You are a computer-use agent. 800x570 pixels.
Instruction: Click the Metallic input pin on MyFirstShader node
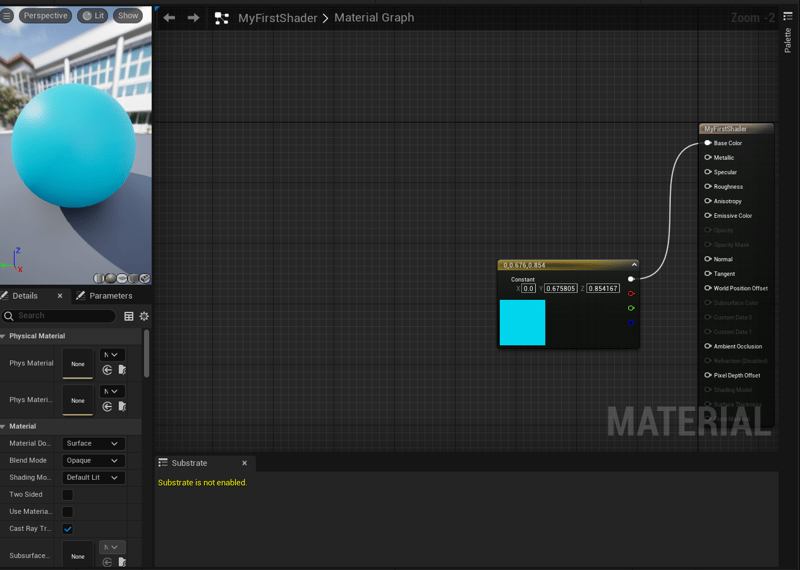(708, 158)
